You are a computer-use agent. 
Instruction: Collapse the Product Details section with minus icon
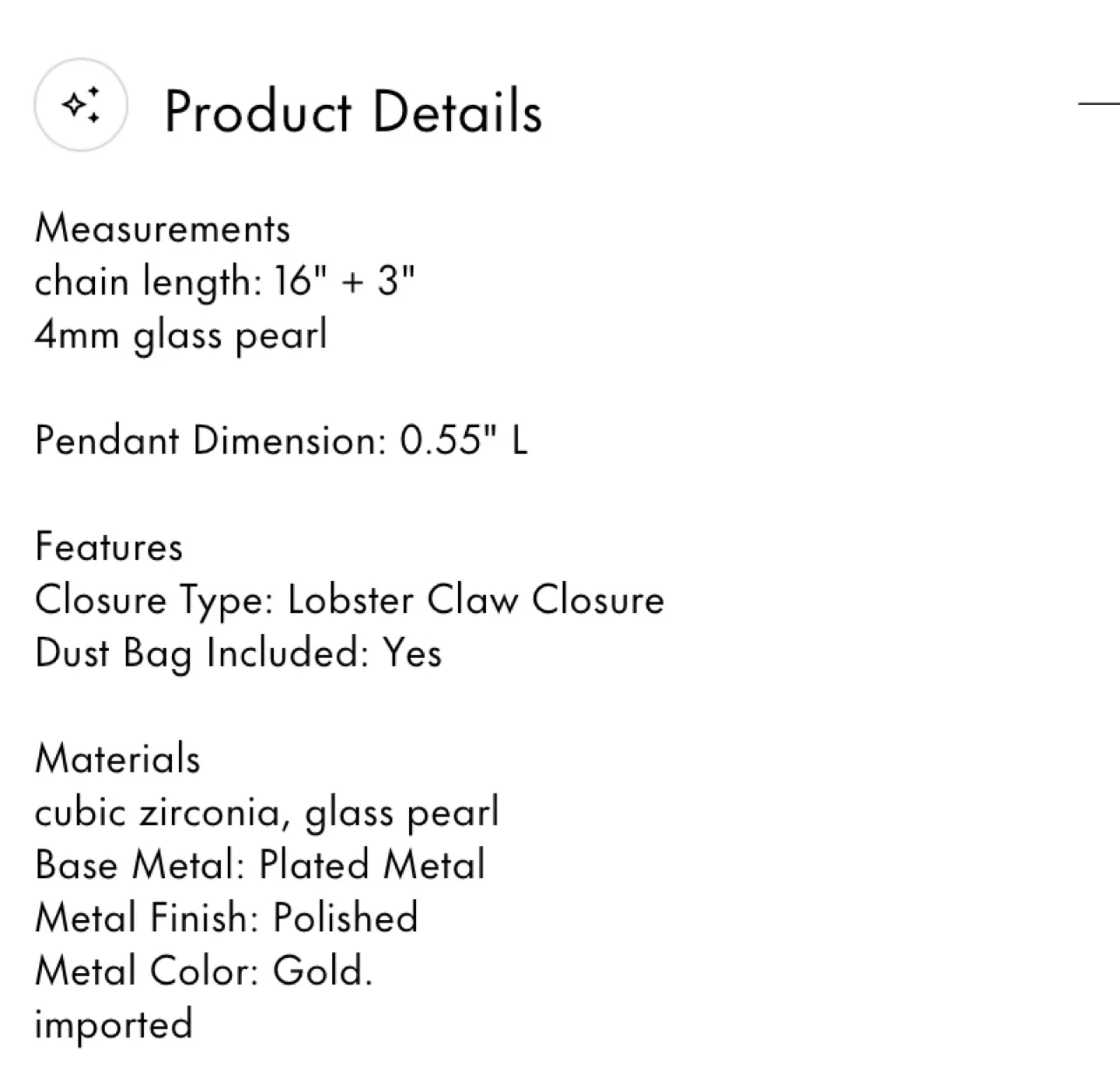tap(1099, 102)
